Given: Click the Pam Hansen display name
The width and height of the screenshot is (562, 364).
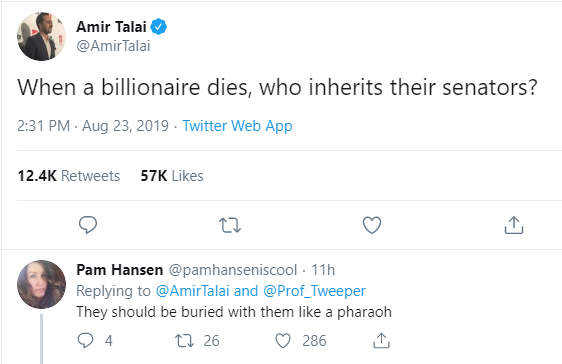Looking at the screenshot, I should tap(120, 270).
